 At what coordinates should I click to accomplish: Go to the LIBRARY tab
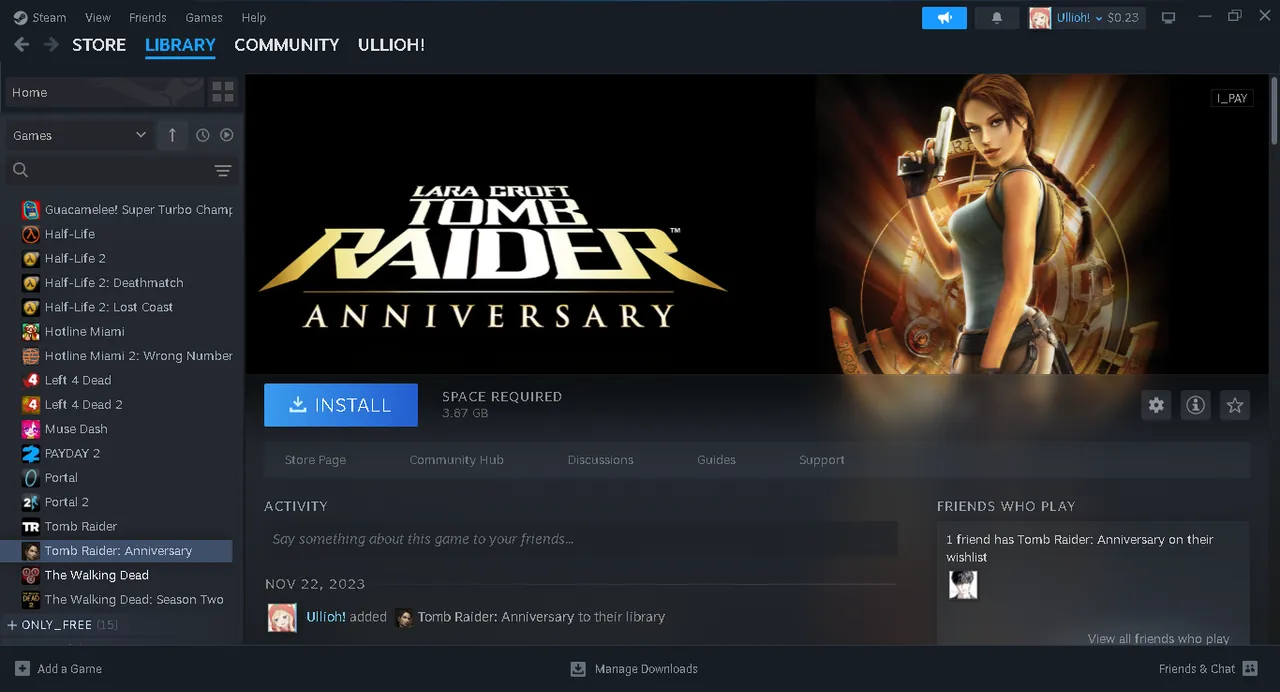point(180,45)
